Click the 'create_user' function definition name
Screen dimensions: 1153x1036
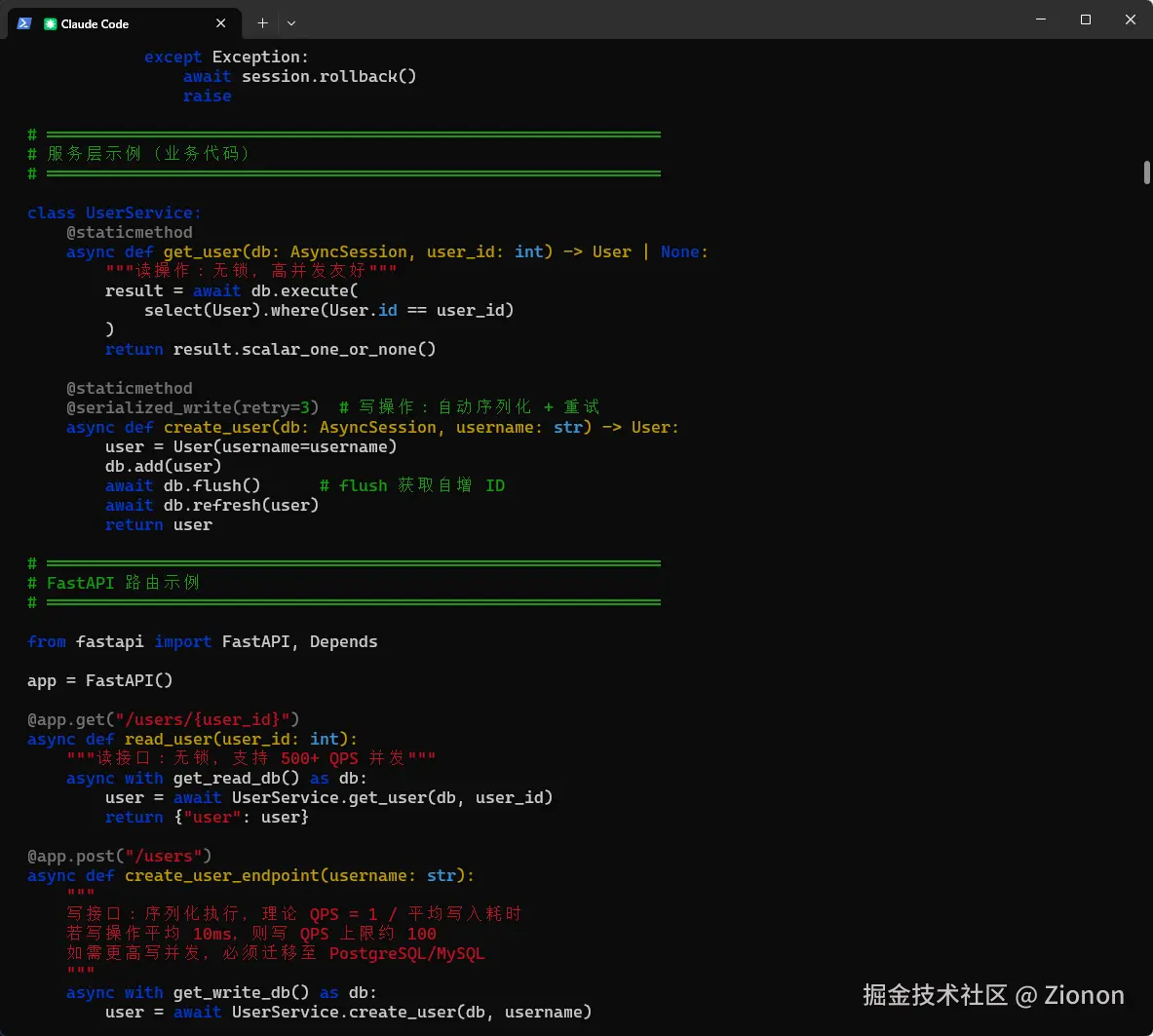(217, 427)
